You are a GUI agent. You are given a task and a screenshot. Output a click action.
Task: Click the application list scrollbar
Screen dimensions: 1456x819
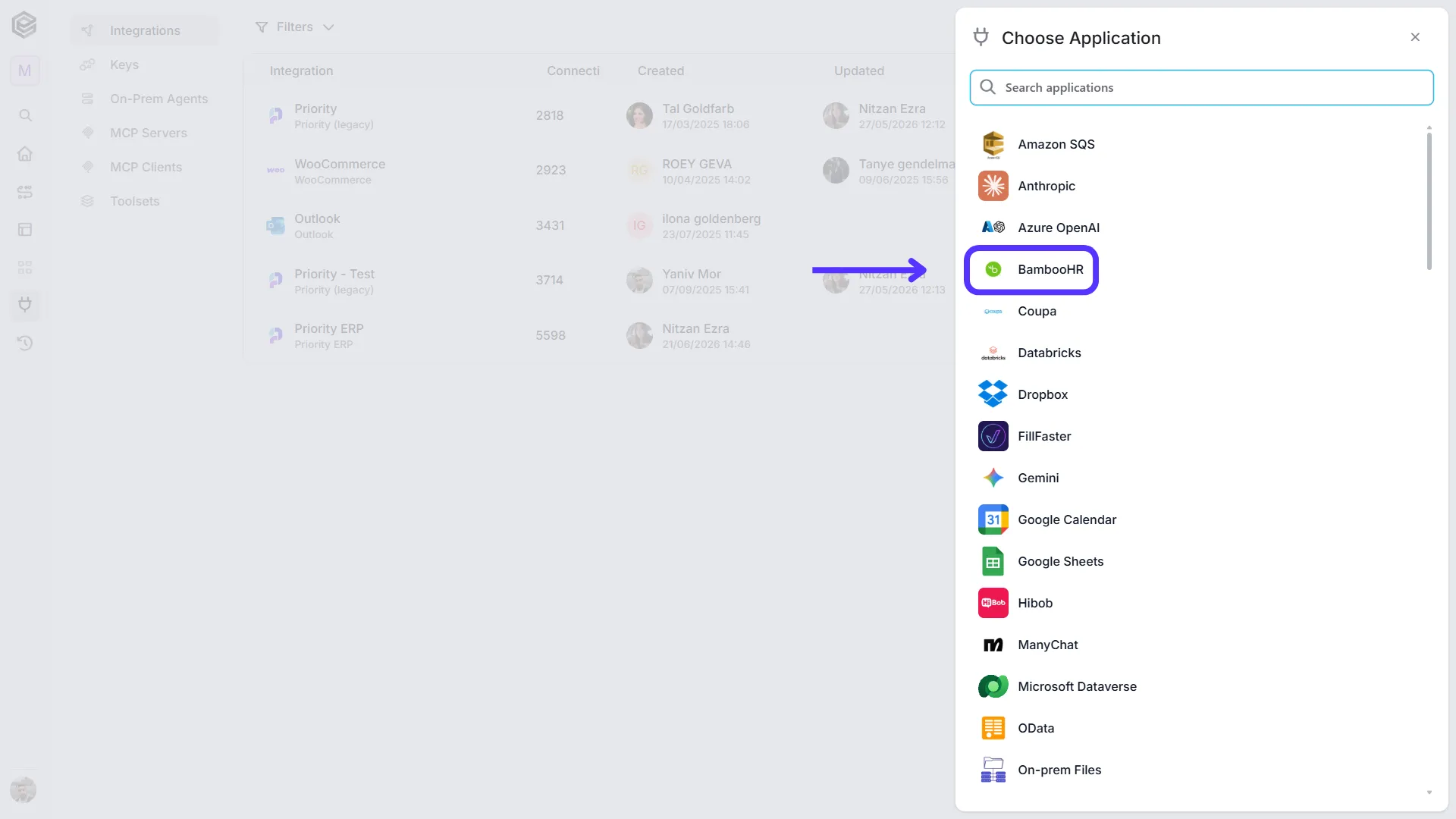coord(1429,201)
